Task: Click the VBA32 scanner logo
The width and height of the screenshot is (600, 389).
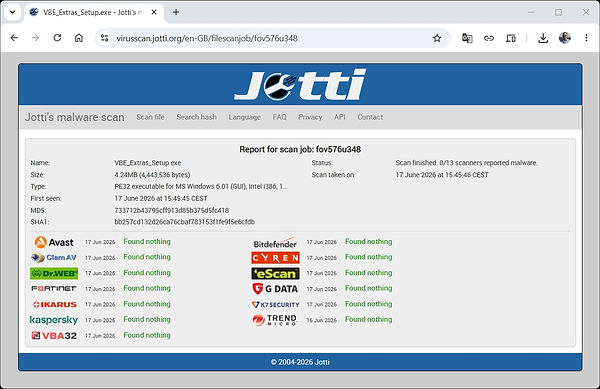Action: pyautogui.click(x=54, y=335)
